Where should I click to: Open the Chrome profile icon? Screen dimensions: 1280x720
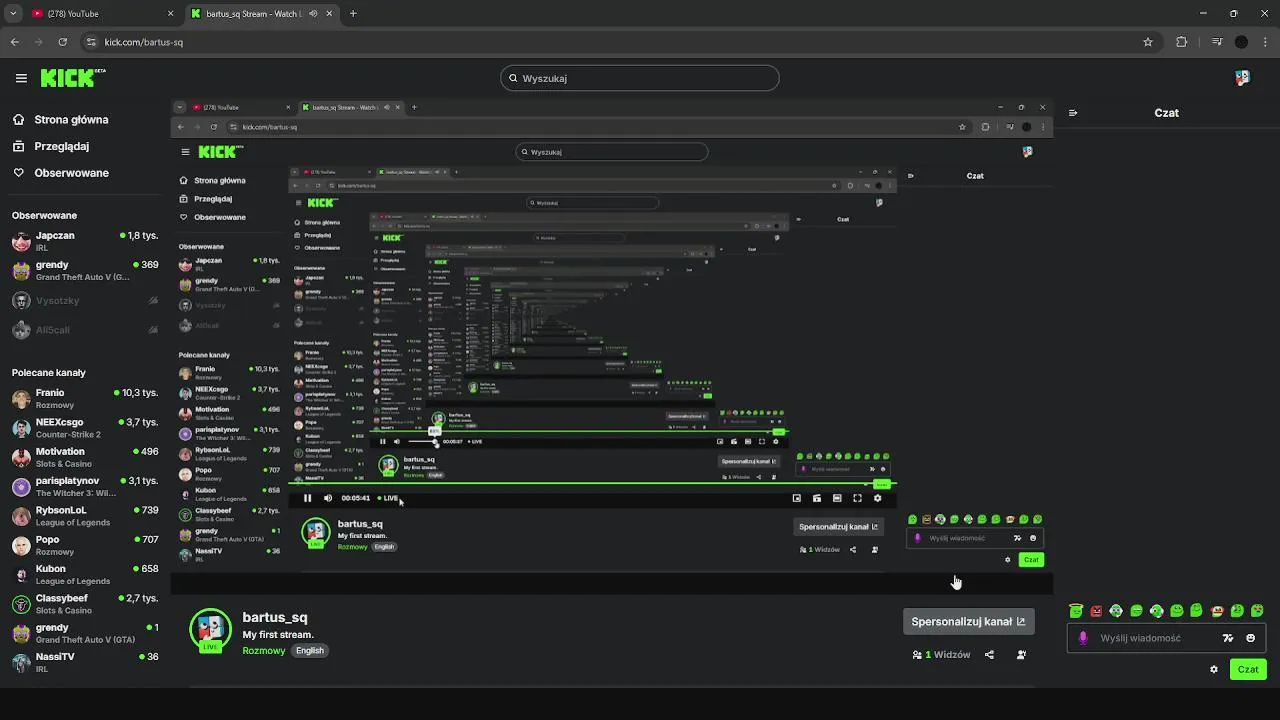tap(1241, 42)
